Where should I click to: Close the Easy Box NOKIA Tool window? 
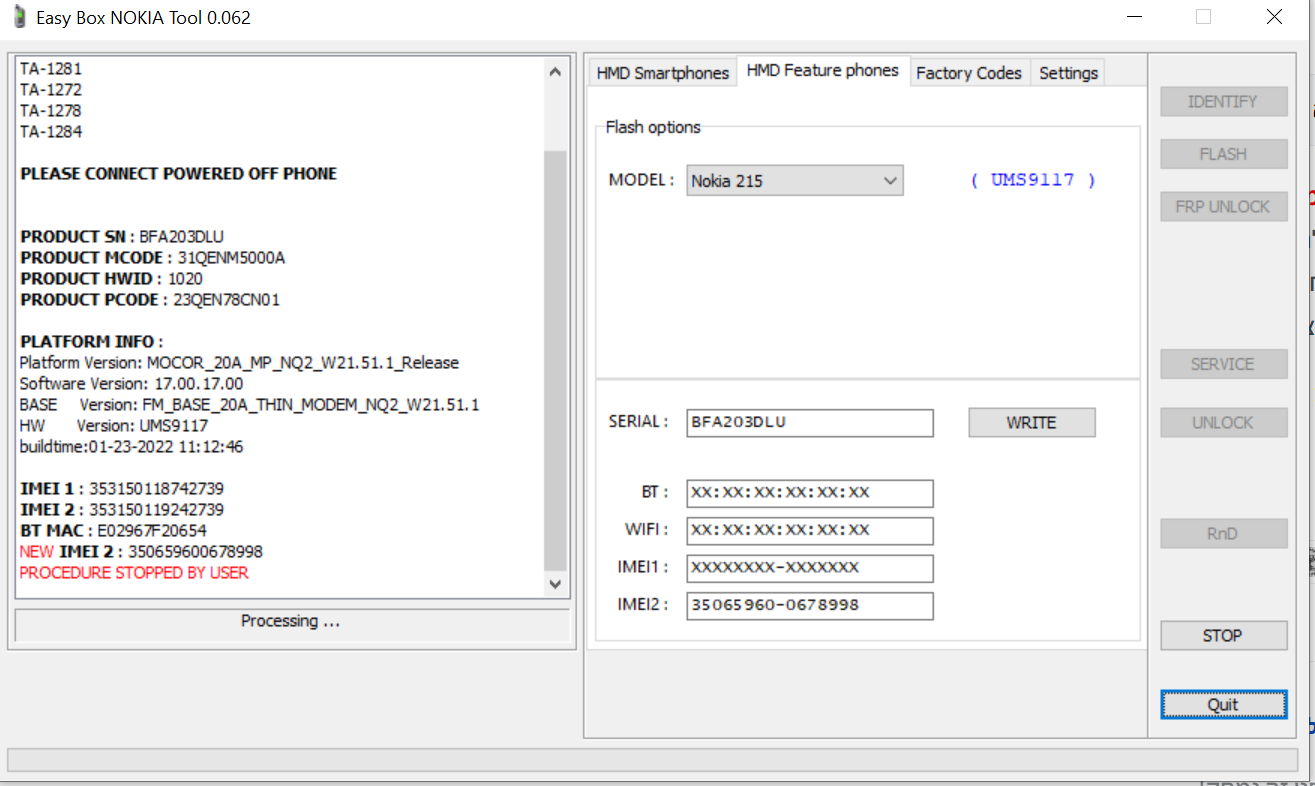(x=1274, y=17)
